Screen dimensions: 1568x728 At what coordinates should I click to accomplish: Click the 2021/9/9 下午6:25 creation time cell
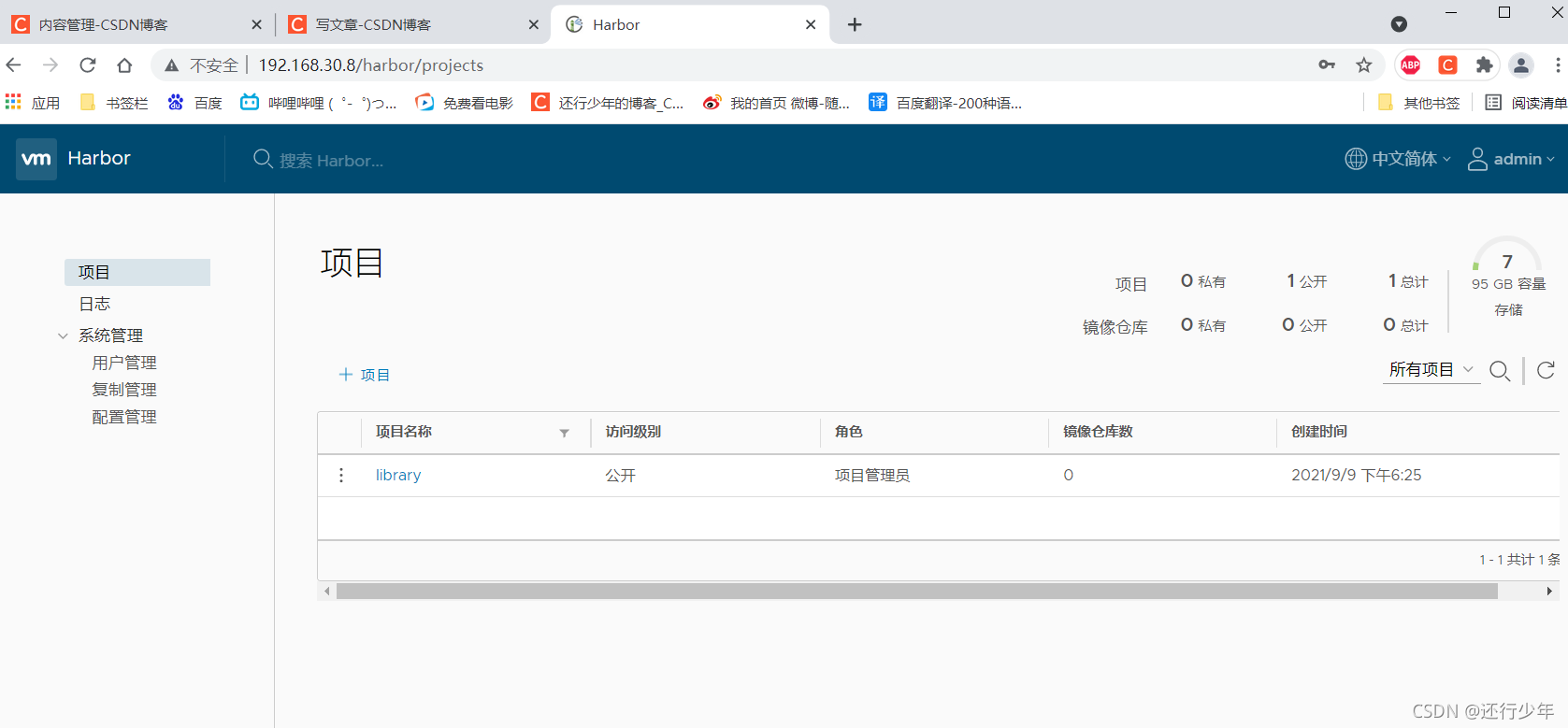[x=1357, y=475]
